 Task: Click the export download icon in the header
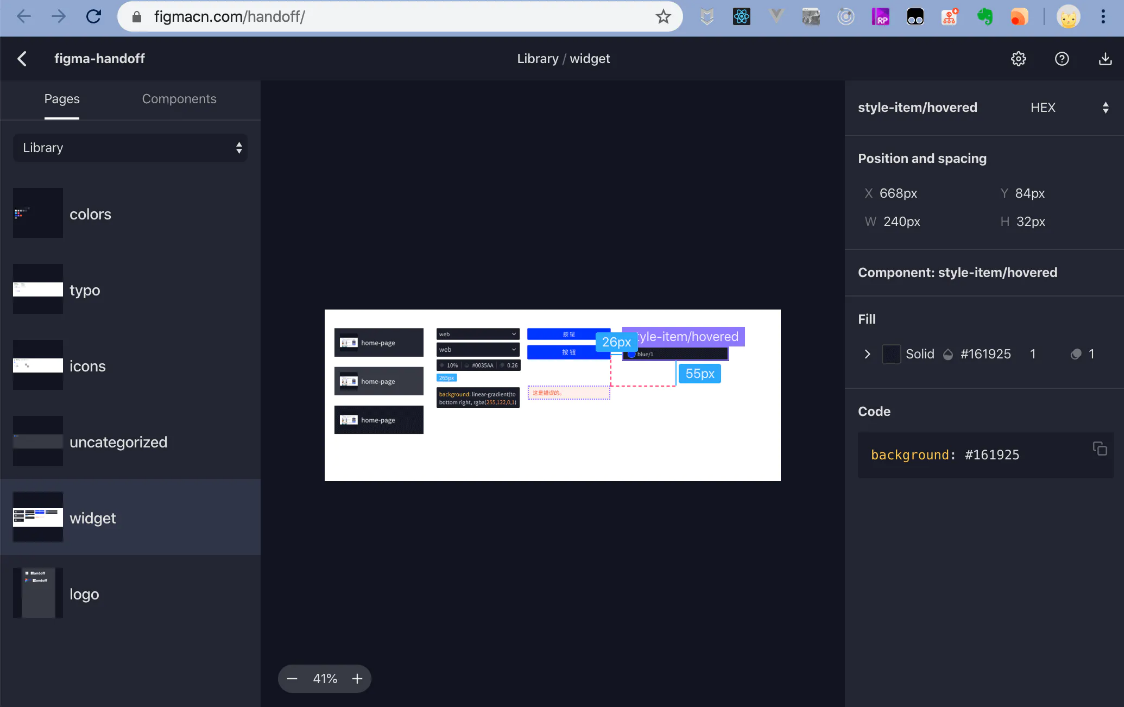(x=1105, y=59)
